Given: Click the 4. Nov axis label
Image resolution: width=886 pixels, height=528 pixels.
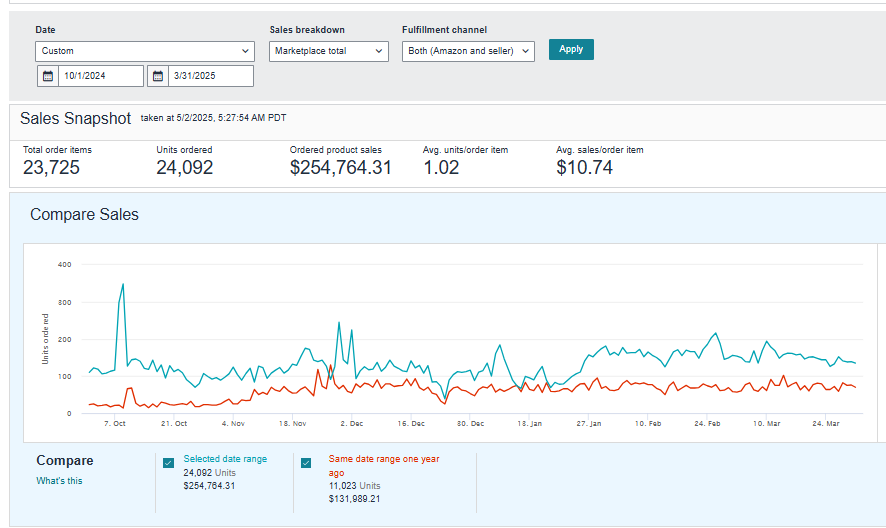Looking at the screenshot, I should tap(233, 423).
